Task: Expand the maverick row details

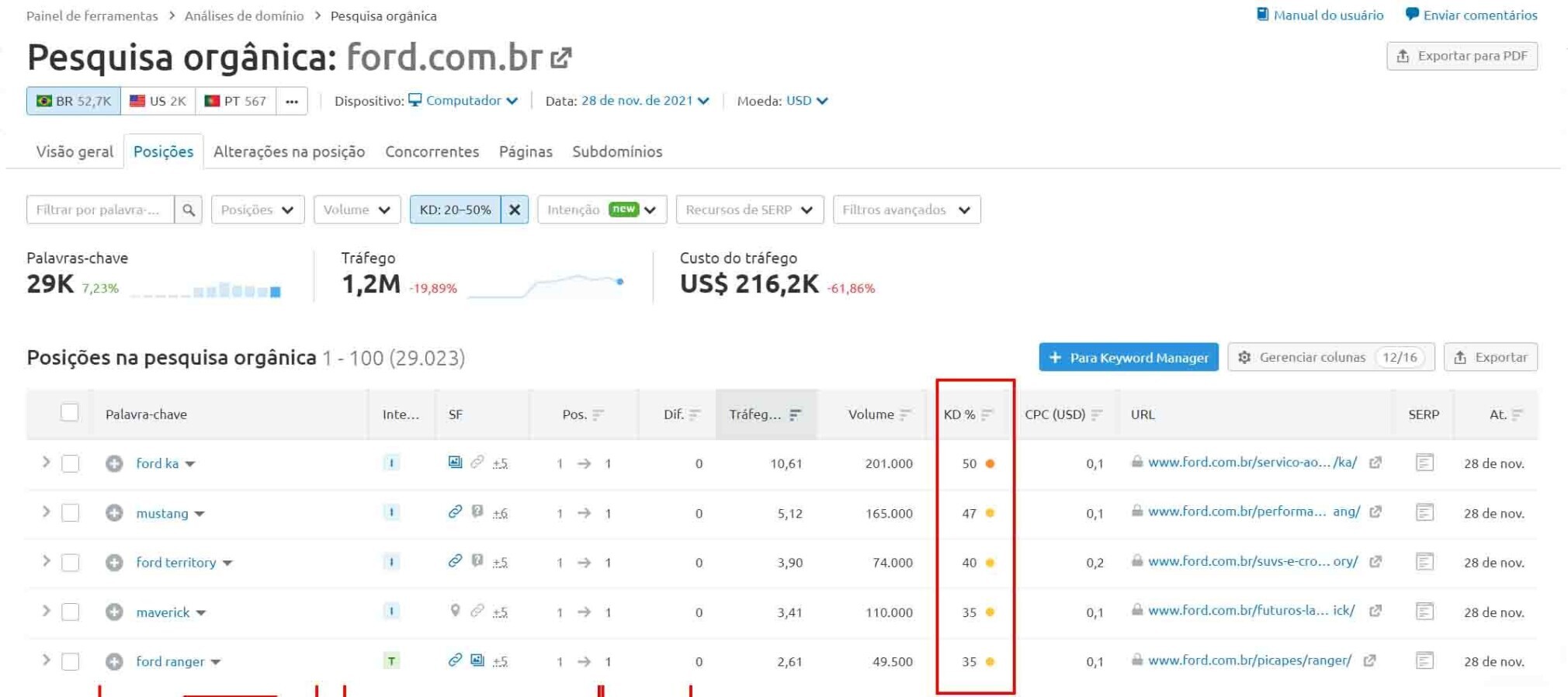Action: tap(46, 612)
